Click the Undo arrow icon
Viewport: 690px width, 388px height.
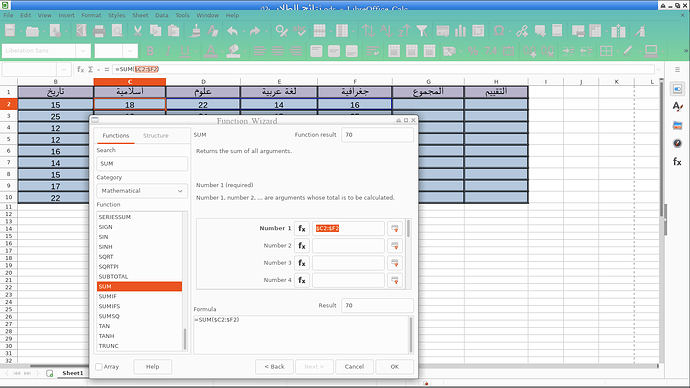pos(232,31)
